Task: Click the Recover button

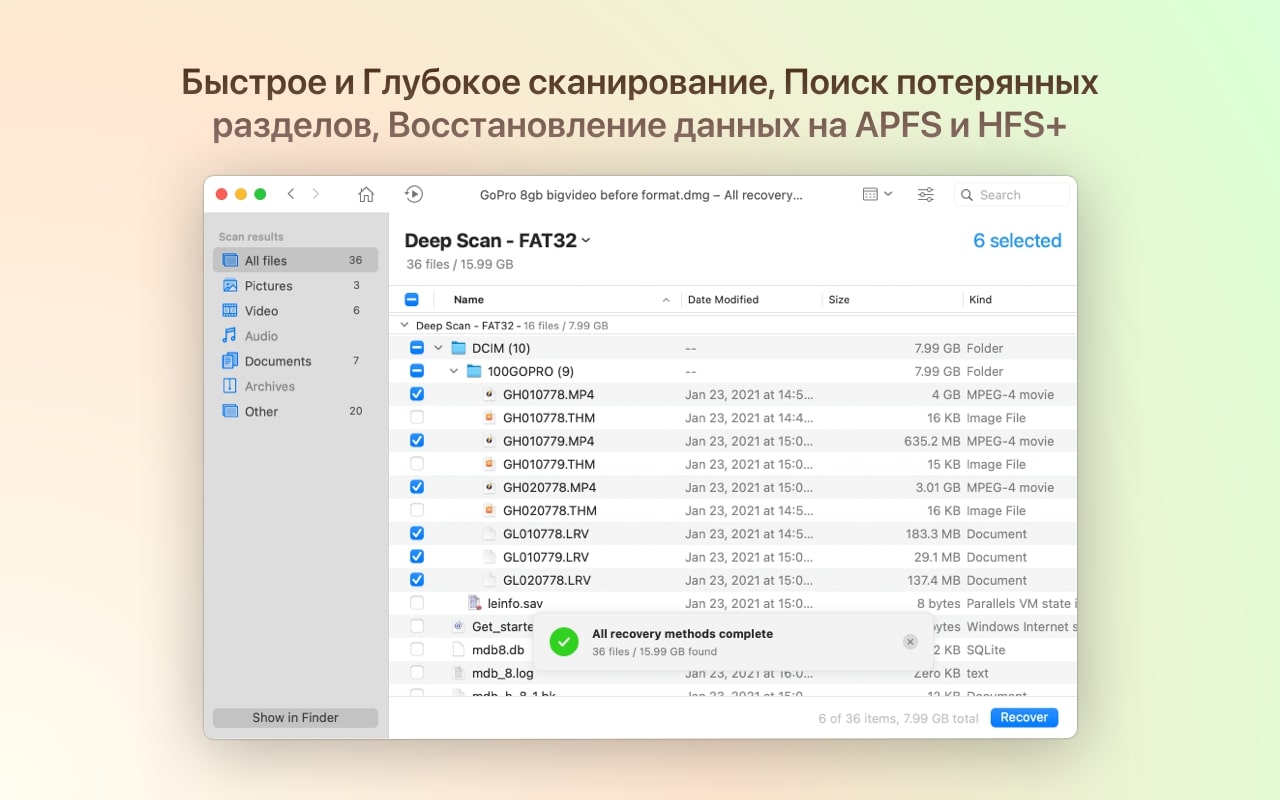Action: 1023,717
